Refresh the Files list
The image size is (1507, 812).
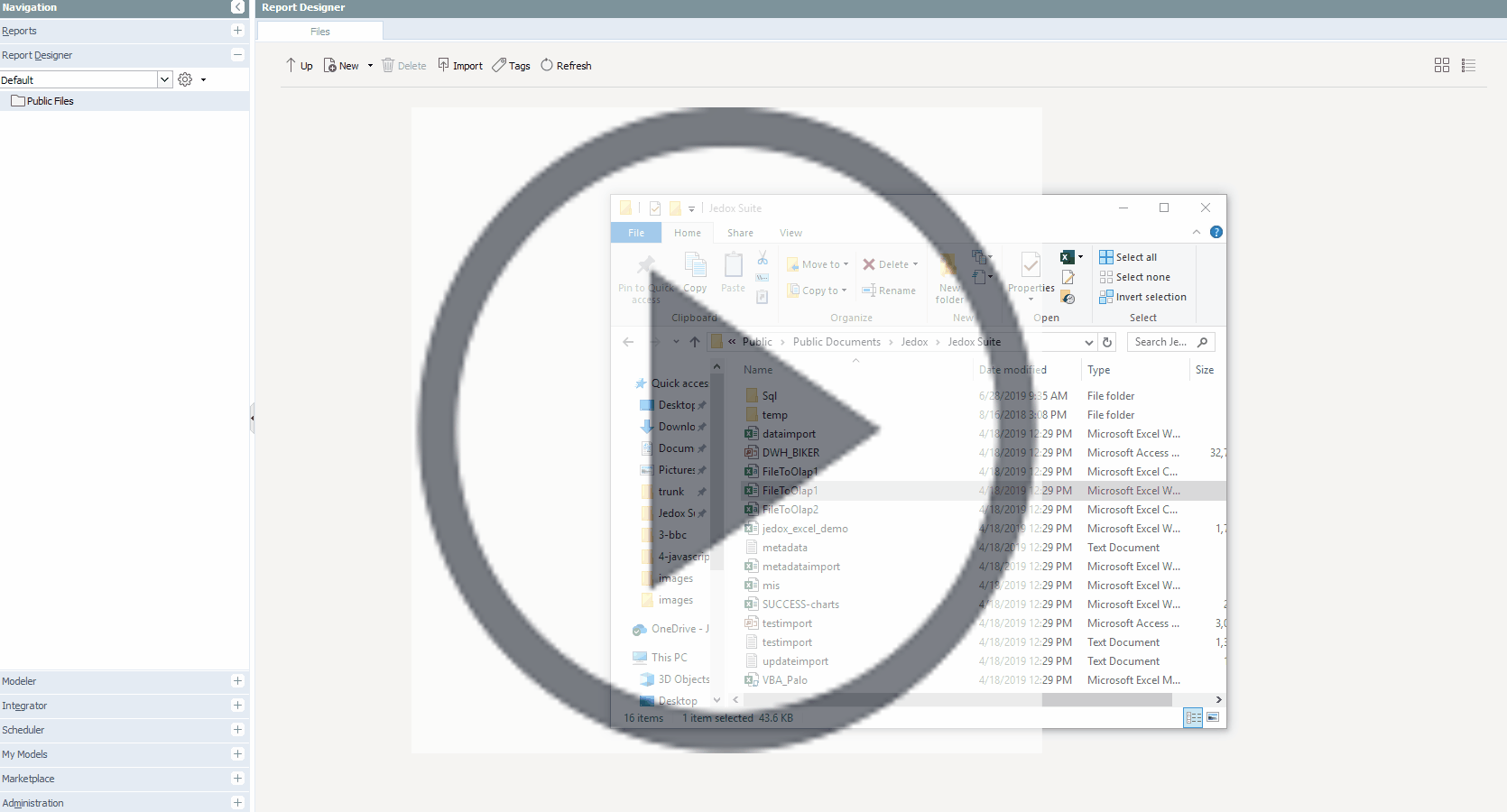566,65
